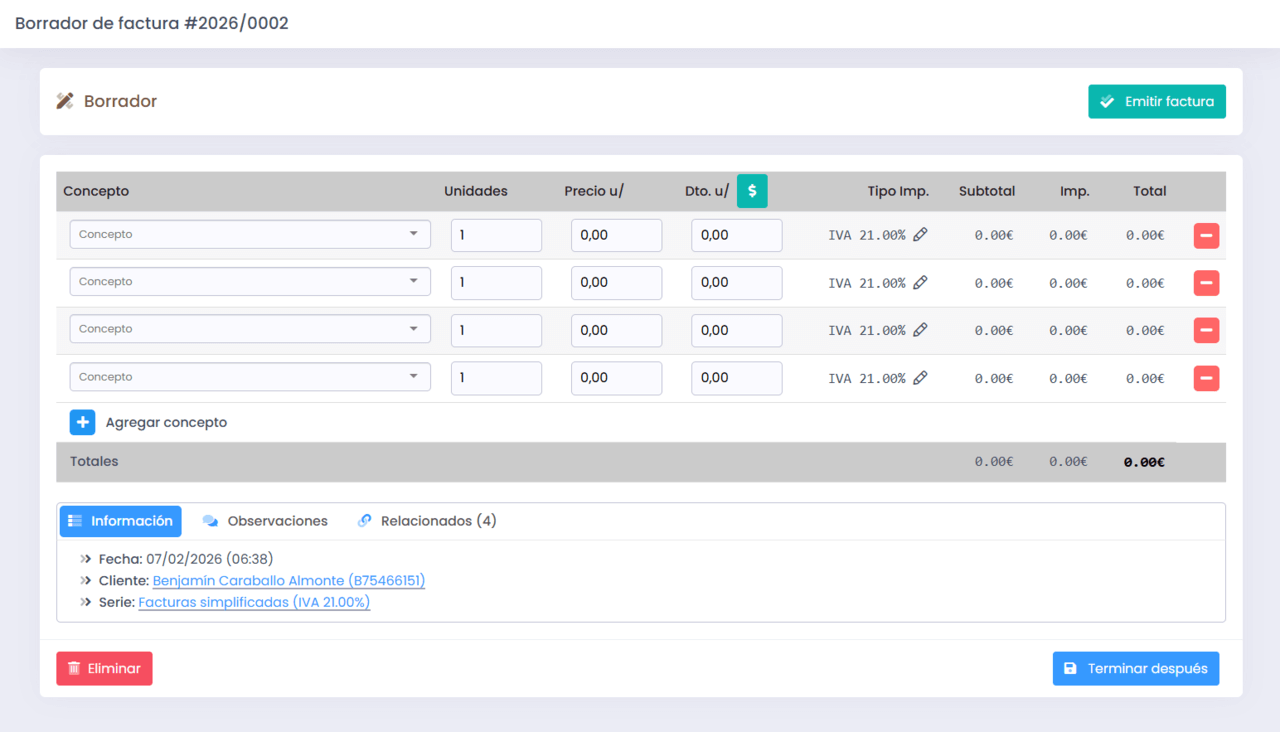1280x732 pixels.
Task: Open client link Benjamín Caraballo Almonte
Action: (x=288, y=581)
